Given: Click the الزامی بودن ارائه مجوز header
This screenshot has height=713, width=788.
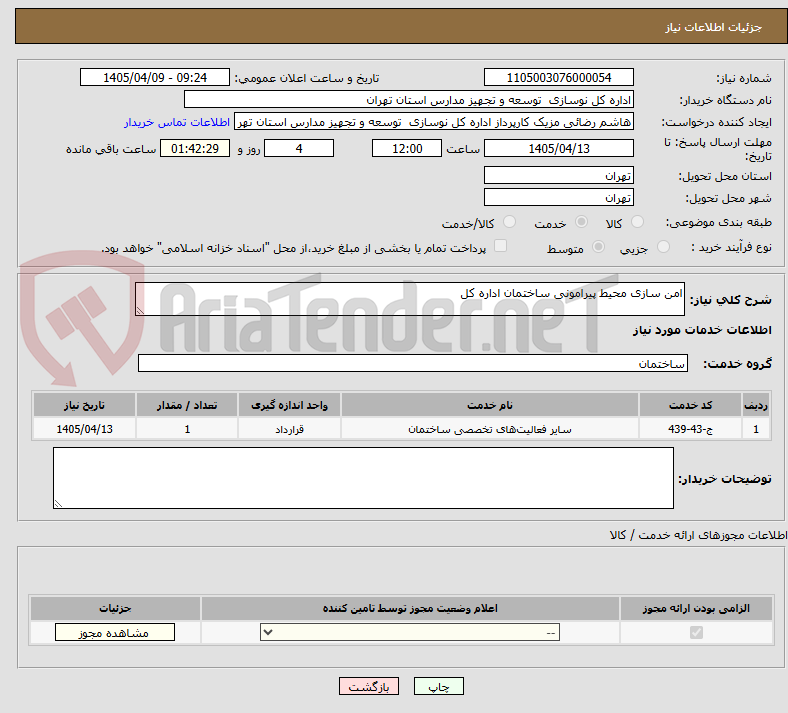Looking at the screenshot, I should tap(696, 608).
